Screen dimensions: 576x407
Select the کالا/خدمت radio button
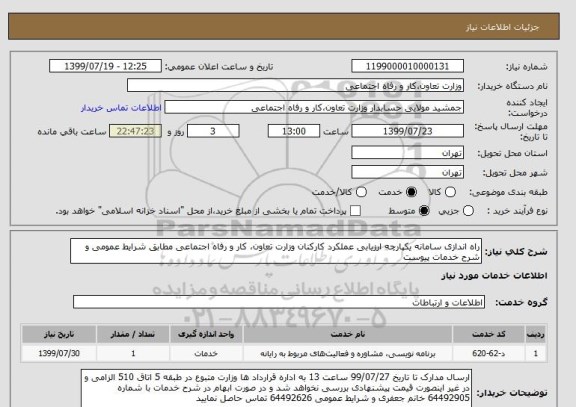(361, 192)
